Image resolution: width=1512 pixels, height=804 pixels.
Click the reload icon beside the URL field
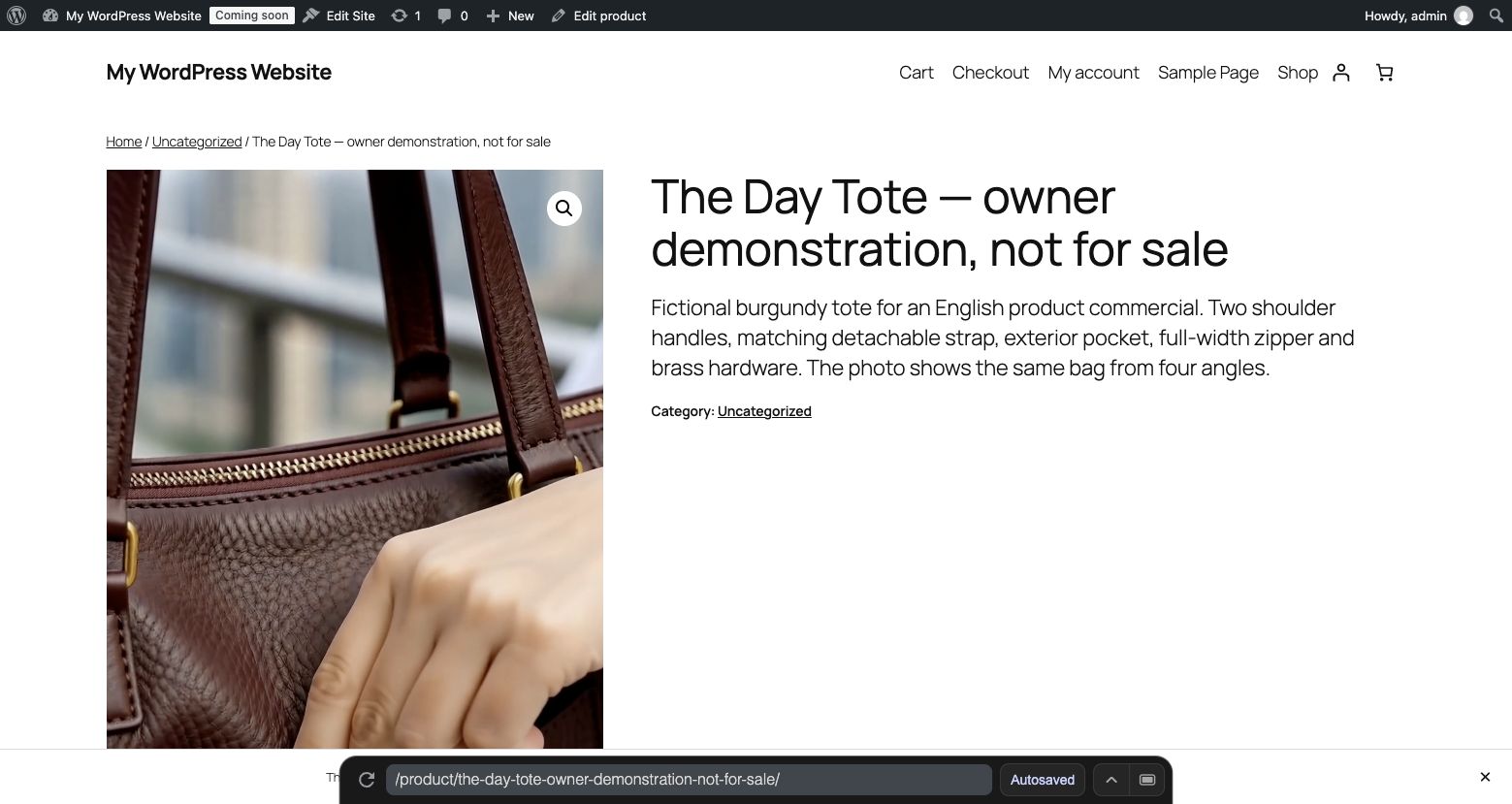coord(367,780)
